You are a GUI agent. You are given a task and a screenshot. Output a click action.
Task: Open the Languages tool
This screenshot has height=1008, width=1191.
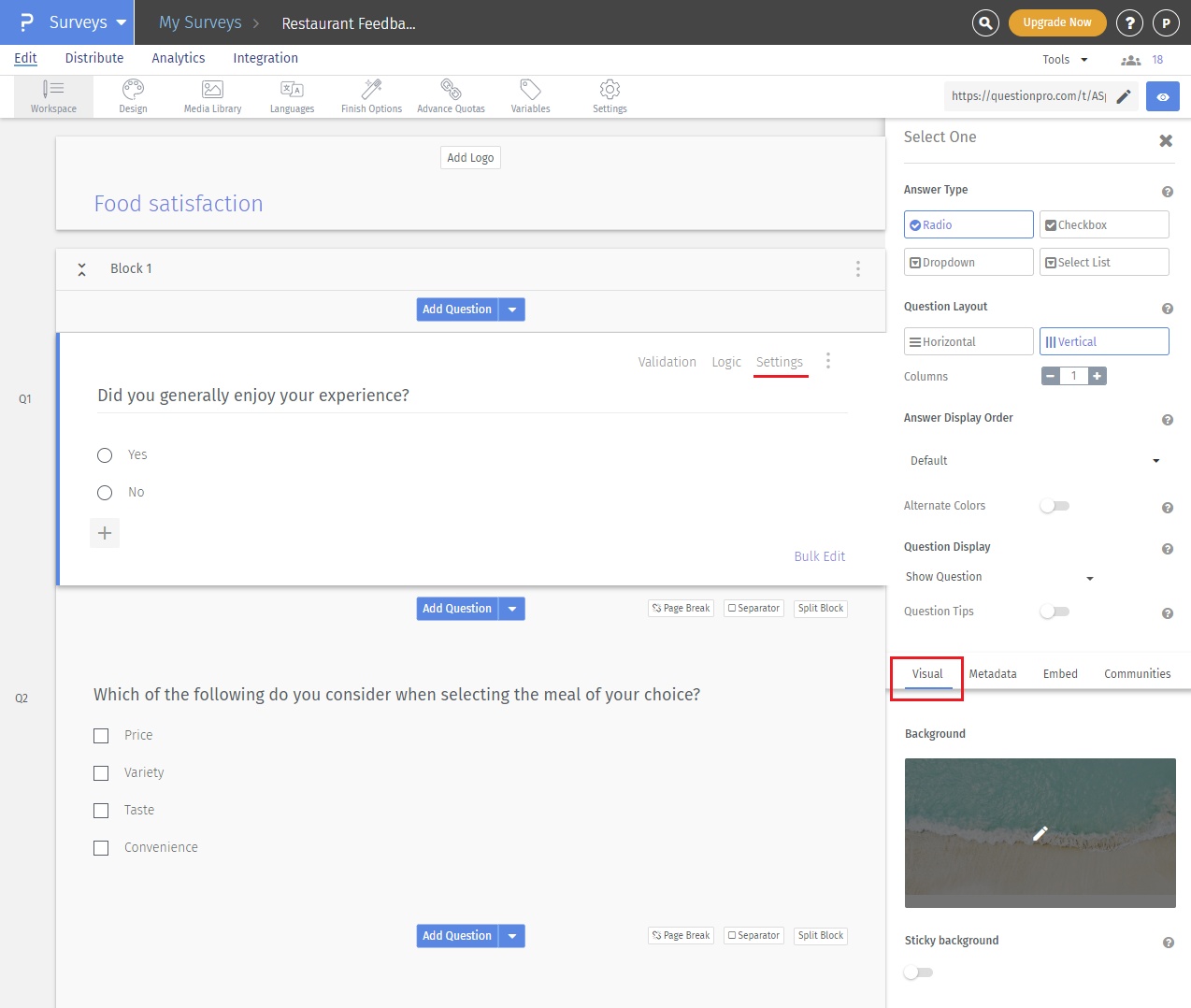click(292, 95)
